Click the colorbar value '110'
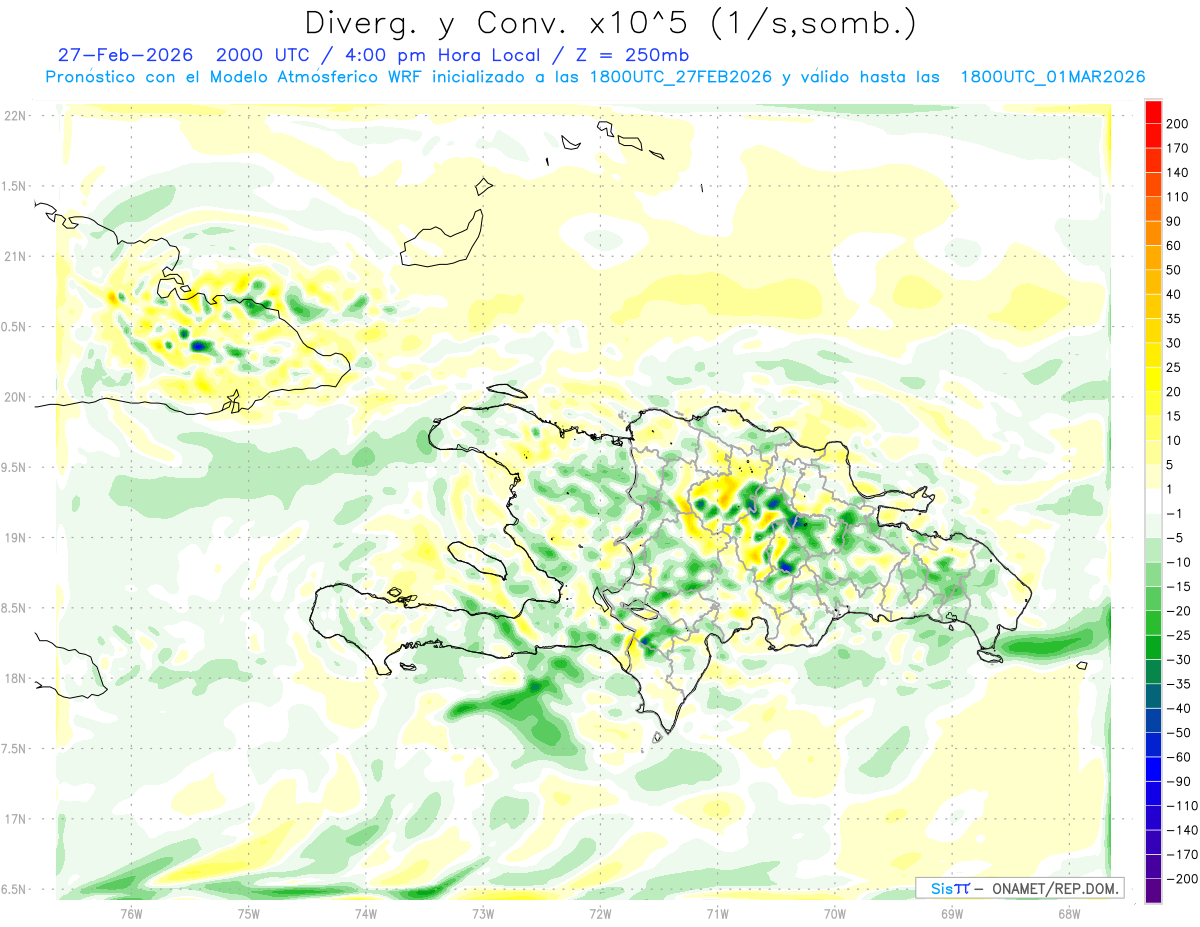This screenshot has height=927, width=1200. (x=1178, y=197)
